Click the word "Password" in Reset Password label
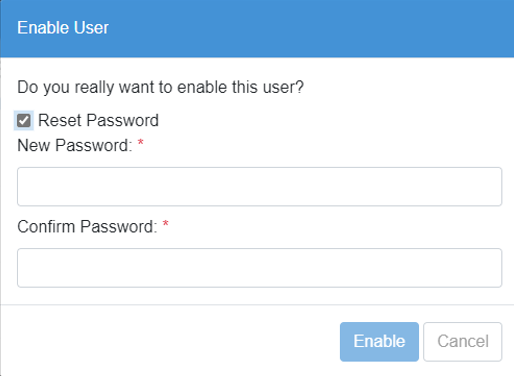 point(122,120)
